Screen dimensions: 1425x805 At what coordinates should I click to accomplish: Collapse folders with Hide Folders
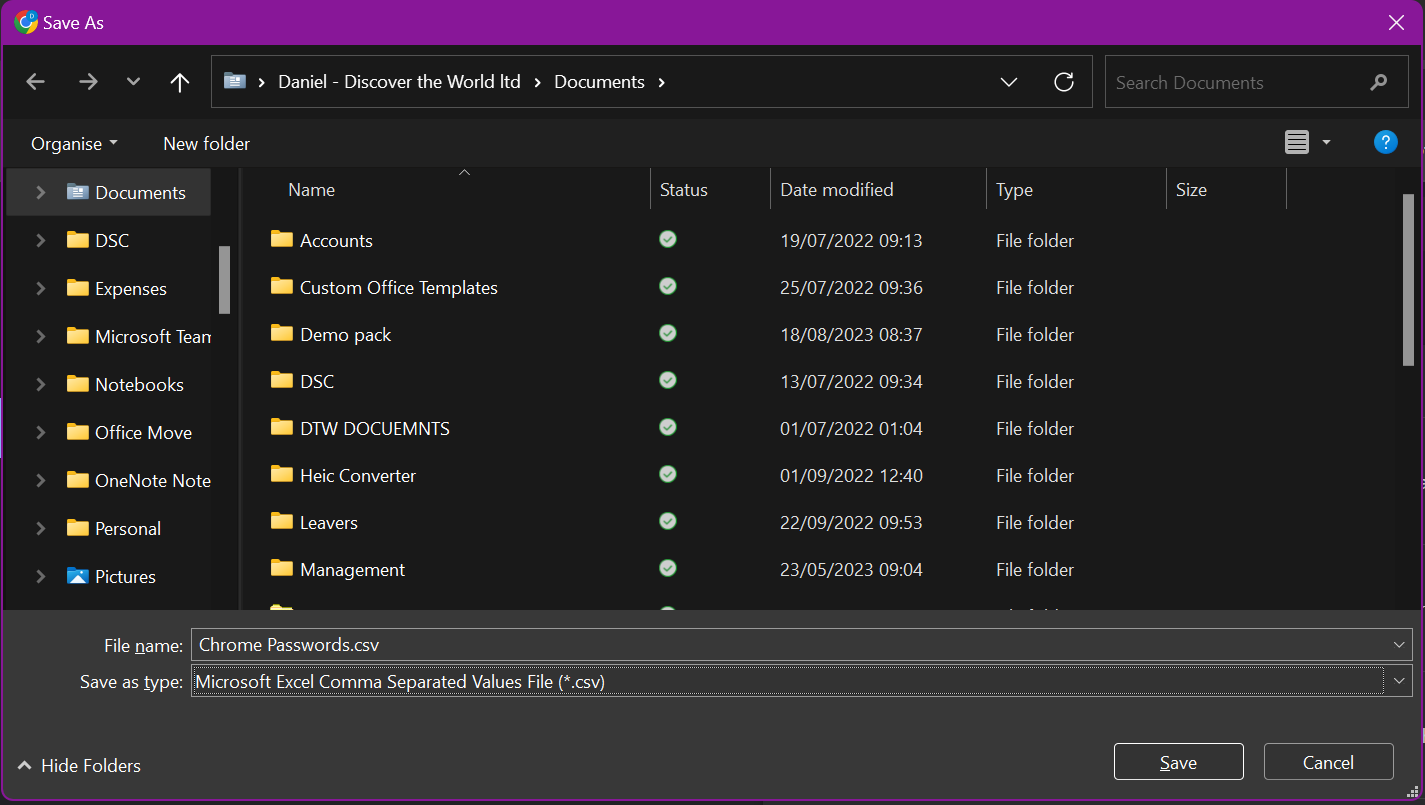(x=80, y=766)
